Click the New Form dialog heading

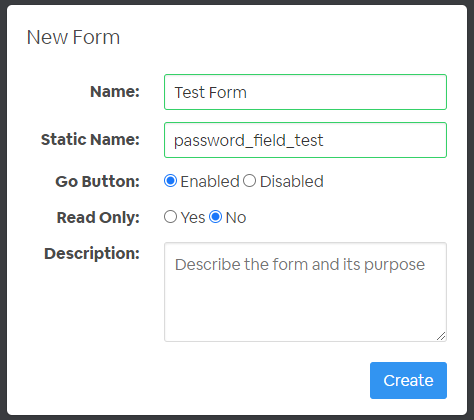pos(73,37)
